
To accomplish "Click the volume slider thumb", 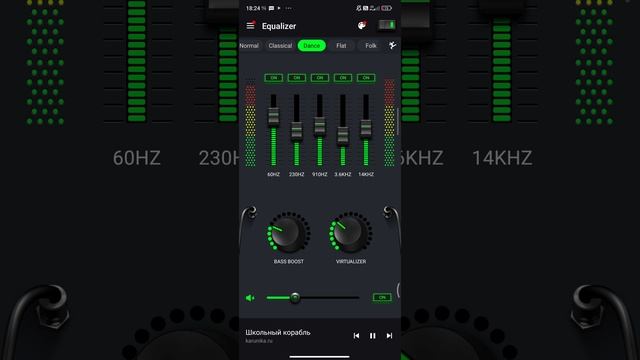I will click(295, 298).
